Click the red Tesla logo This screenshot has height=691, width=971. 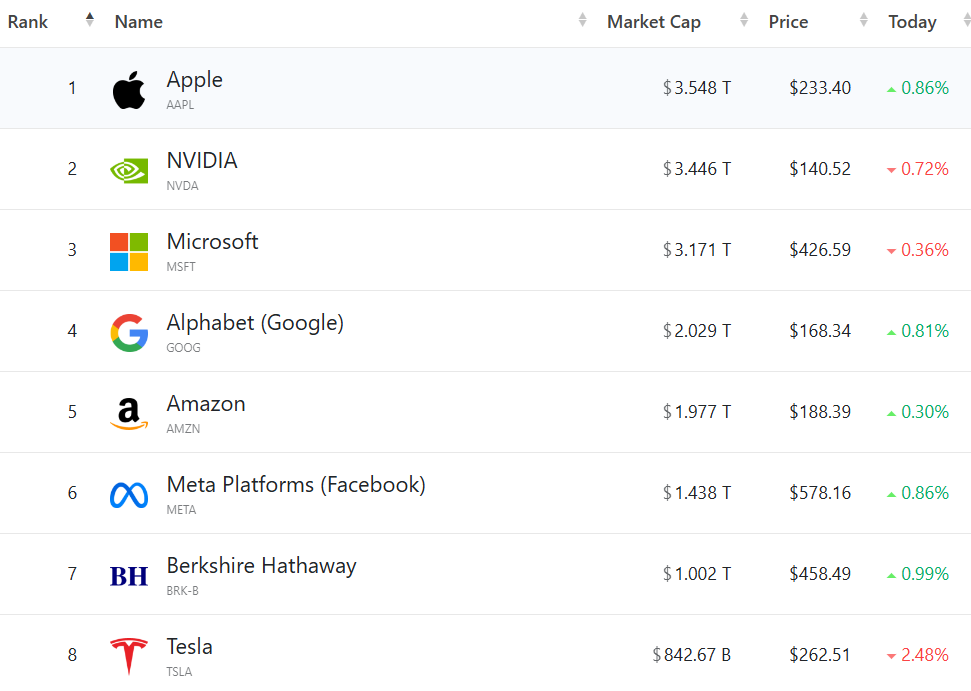[129, 656]
